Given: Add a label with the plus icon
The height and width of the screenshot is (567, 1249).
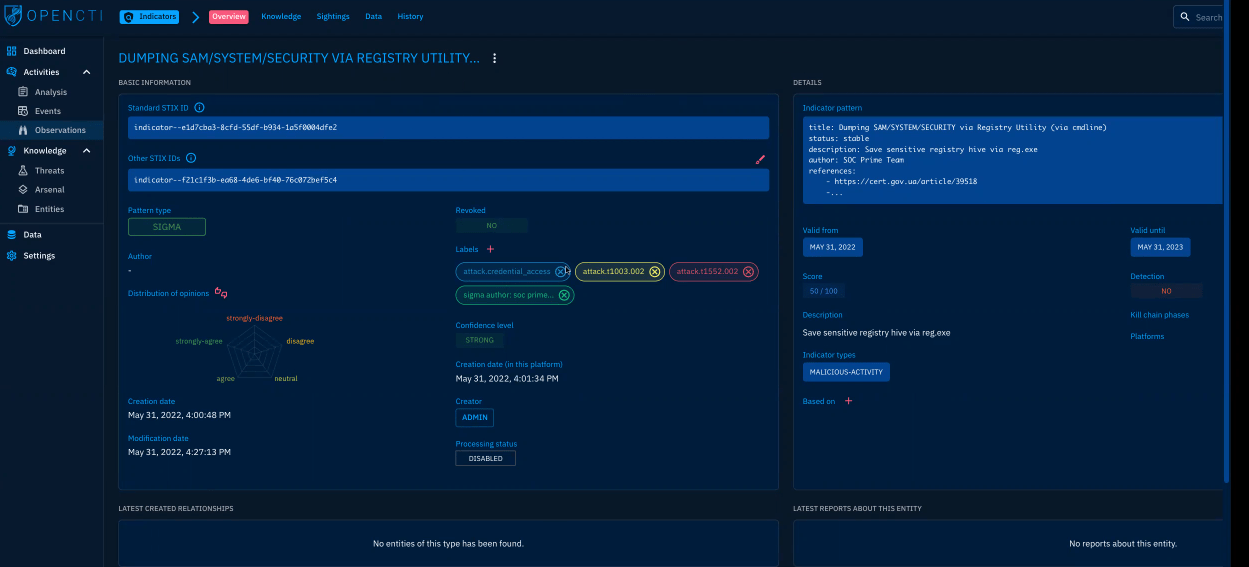Looking at the screenshot, I should point(490,249).
